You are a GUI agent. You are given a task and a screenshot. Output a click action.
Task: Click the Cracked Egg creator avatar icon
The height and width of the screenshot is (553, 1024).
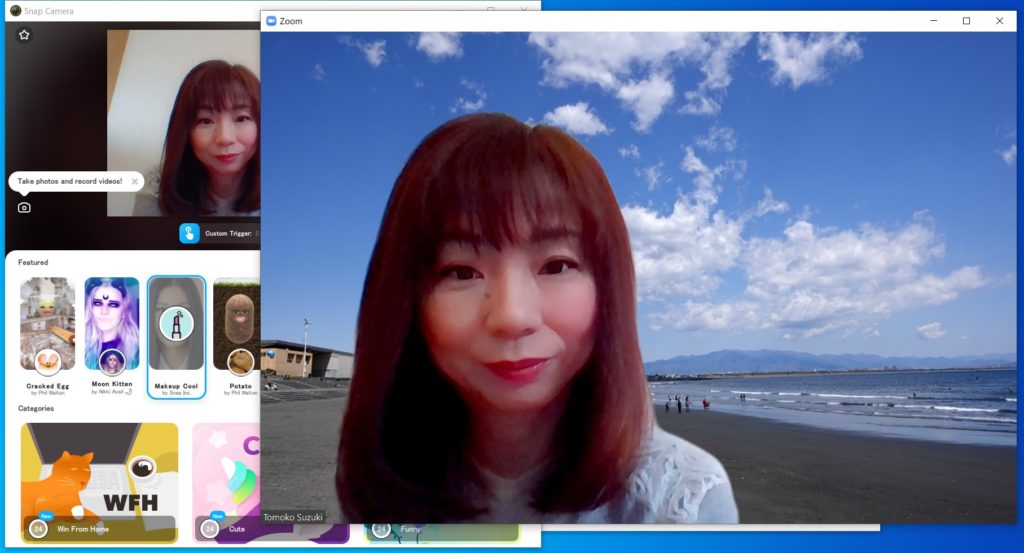[x=47, y=362]
